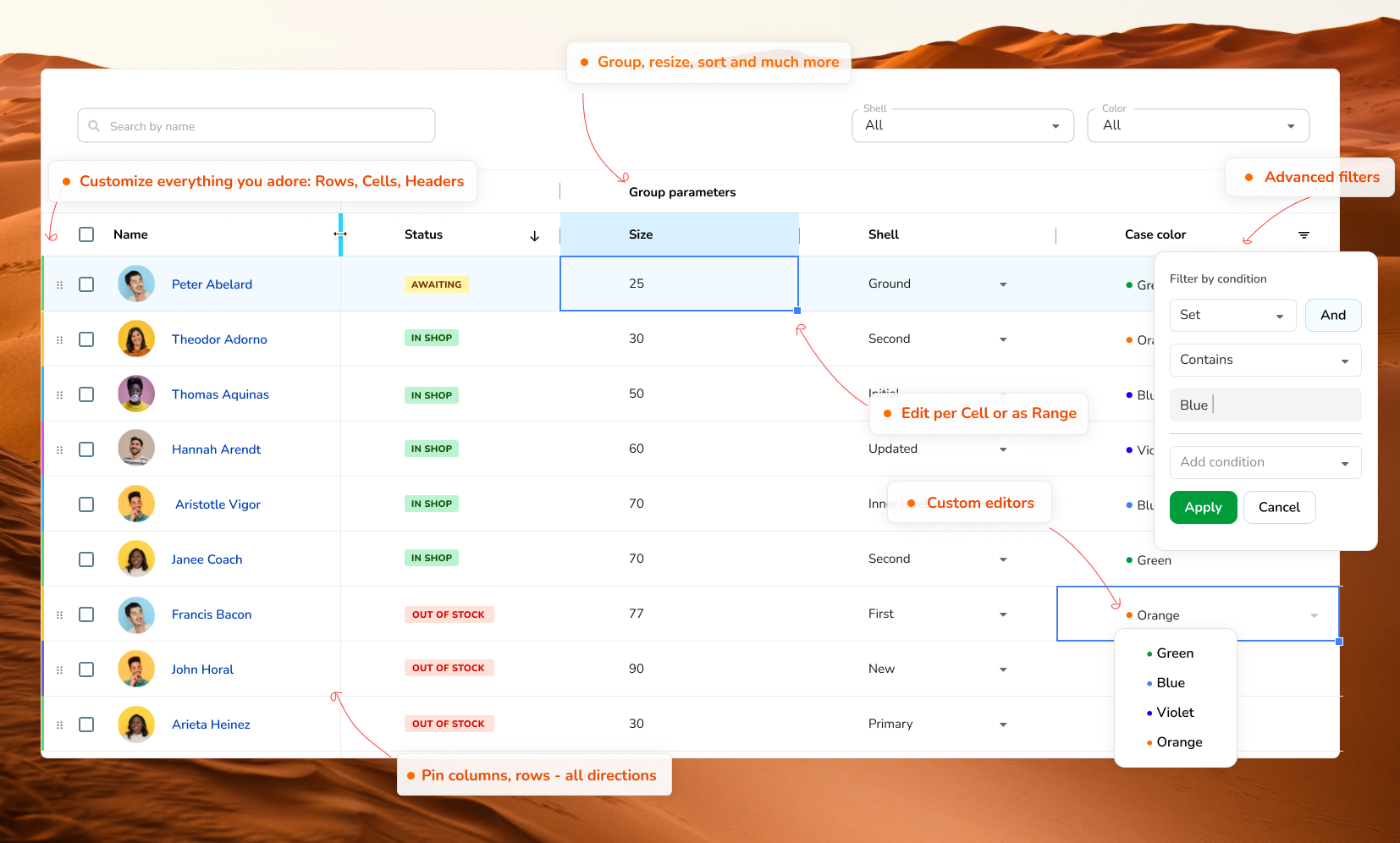The image size is (1400, 843).
Task: Apply the Blue contains filter condition
Action: click(1203, 507)
